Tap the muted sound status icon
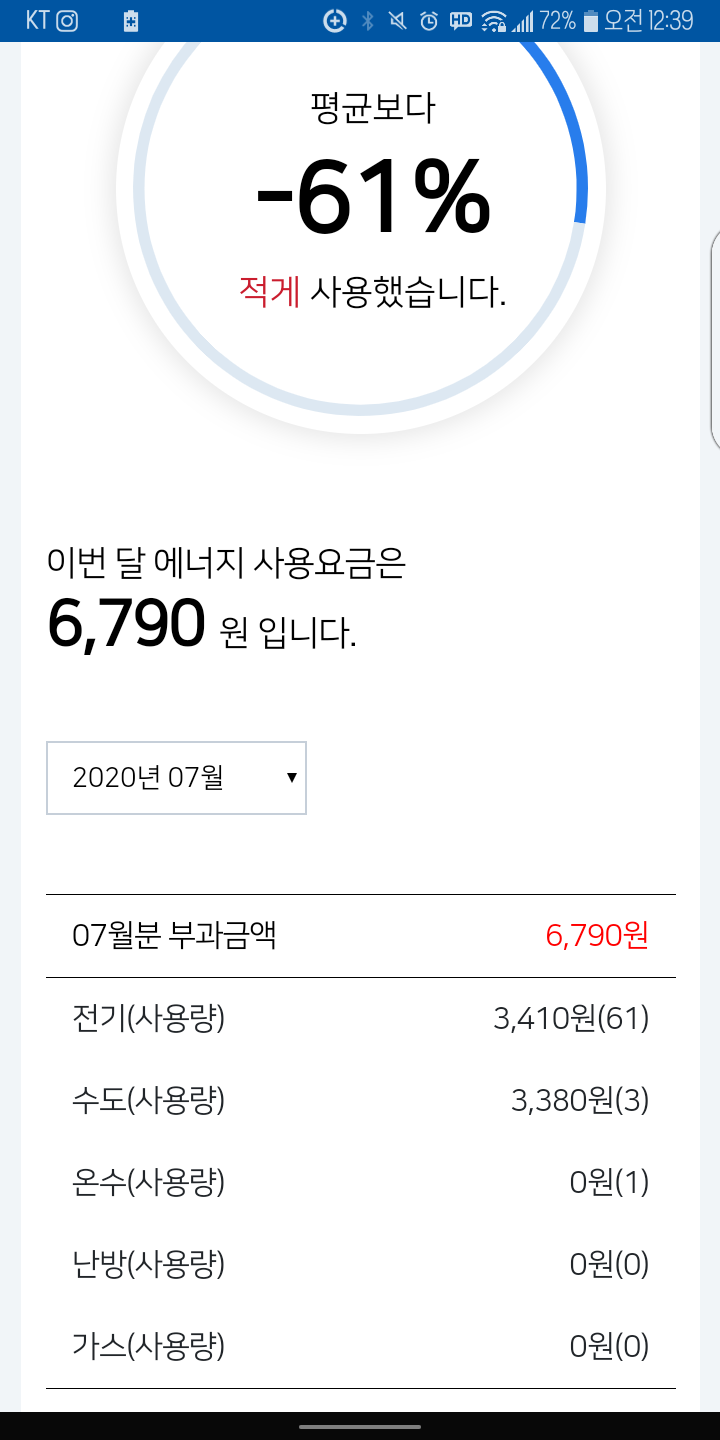 coord(397,20)
